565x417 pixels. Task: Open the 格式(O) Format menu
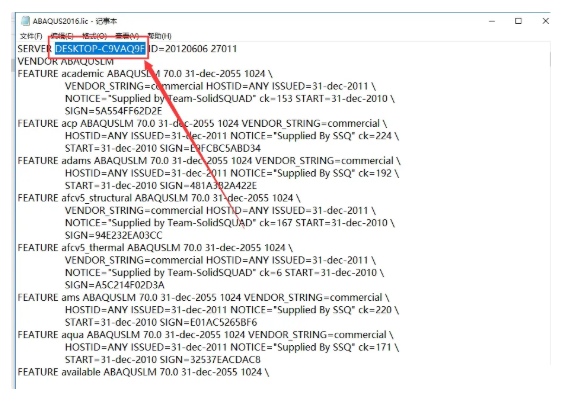click(x=94, y=36)
